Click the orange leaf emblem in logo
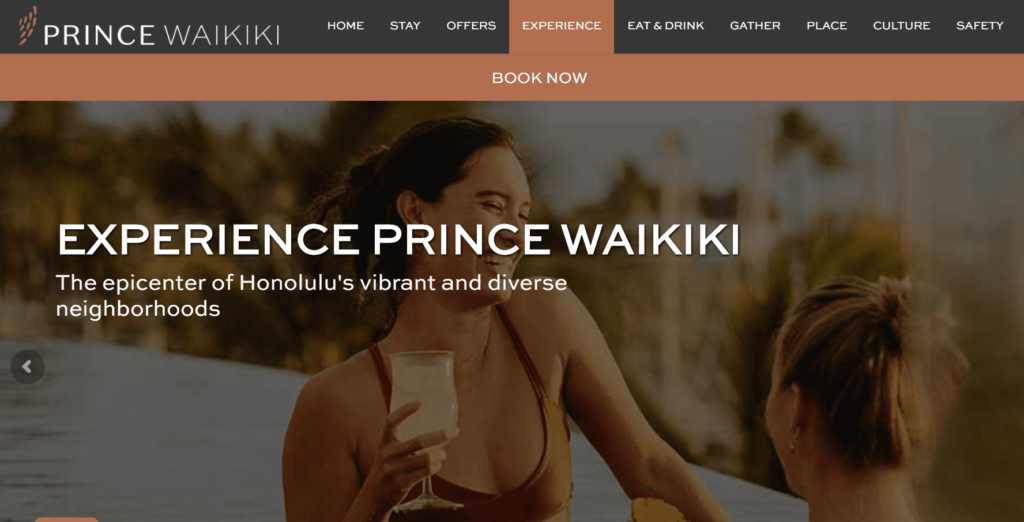Viewport: 1024px width, 522px height. click(x=27, y=25)
